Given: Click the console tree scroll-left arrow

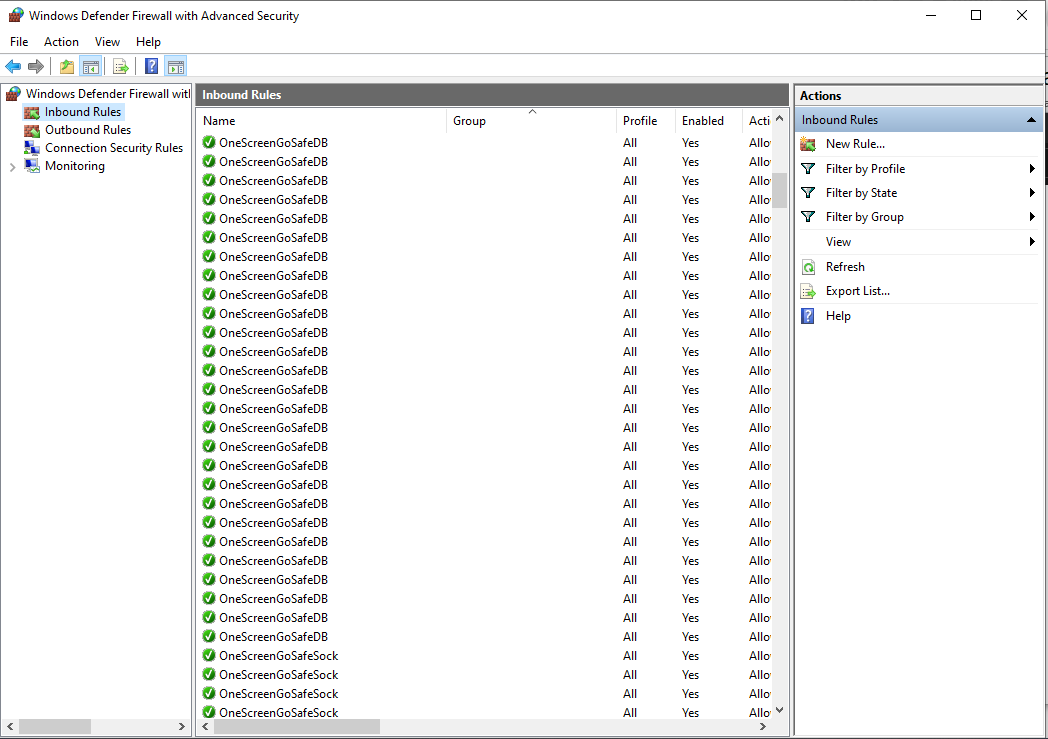Looking at the screenshot, I should [x=10, y=726].
